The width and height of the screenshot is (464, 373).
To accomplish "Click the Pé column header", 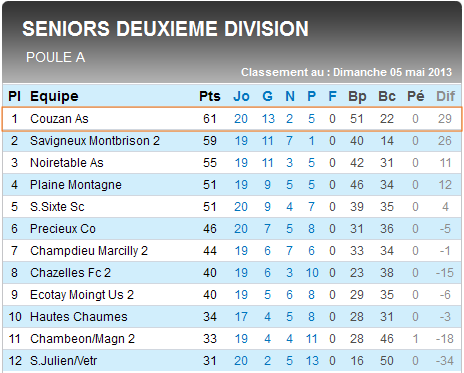I will click(x=416, y=96).
